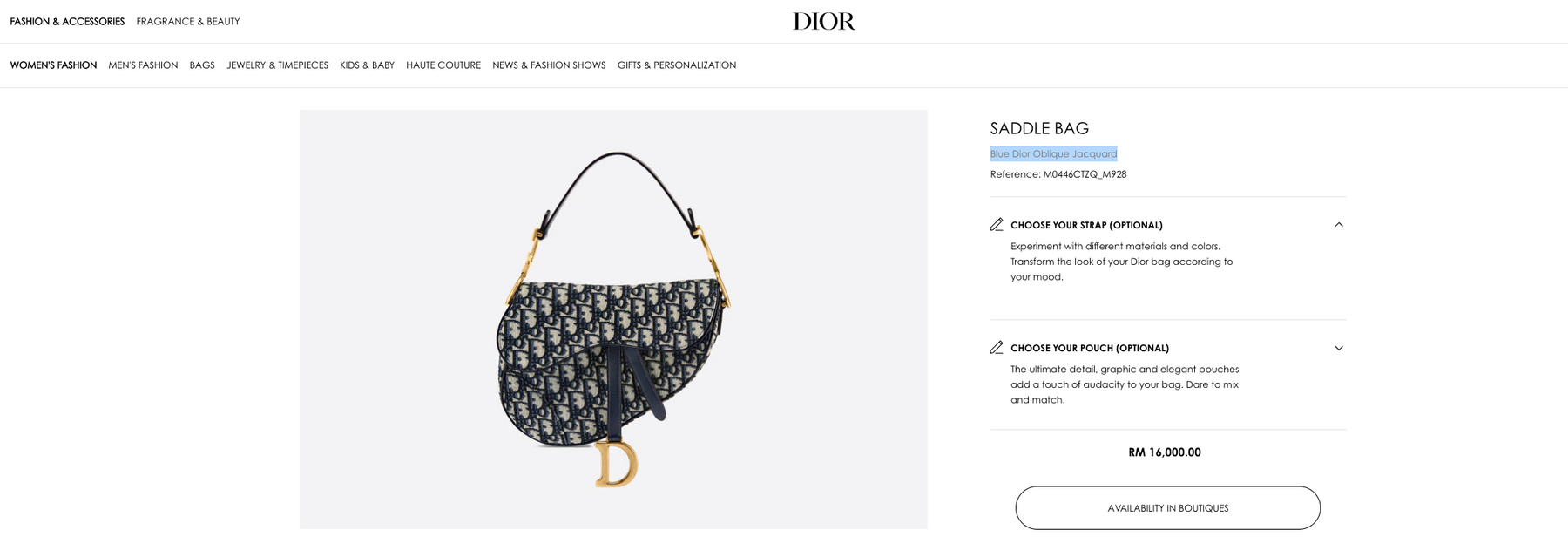The image size is (1568, 537).
Task: Open News & Fashion Shows menu
Action: coord(549,65)
